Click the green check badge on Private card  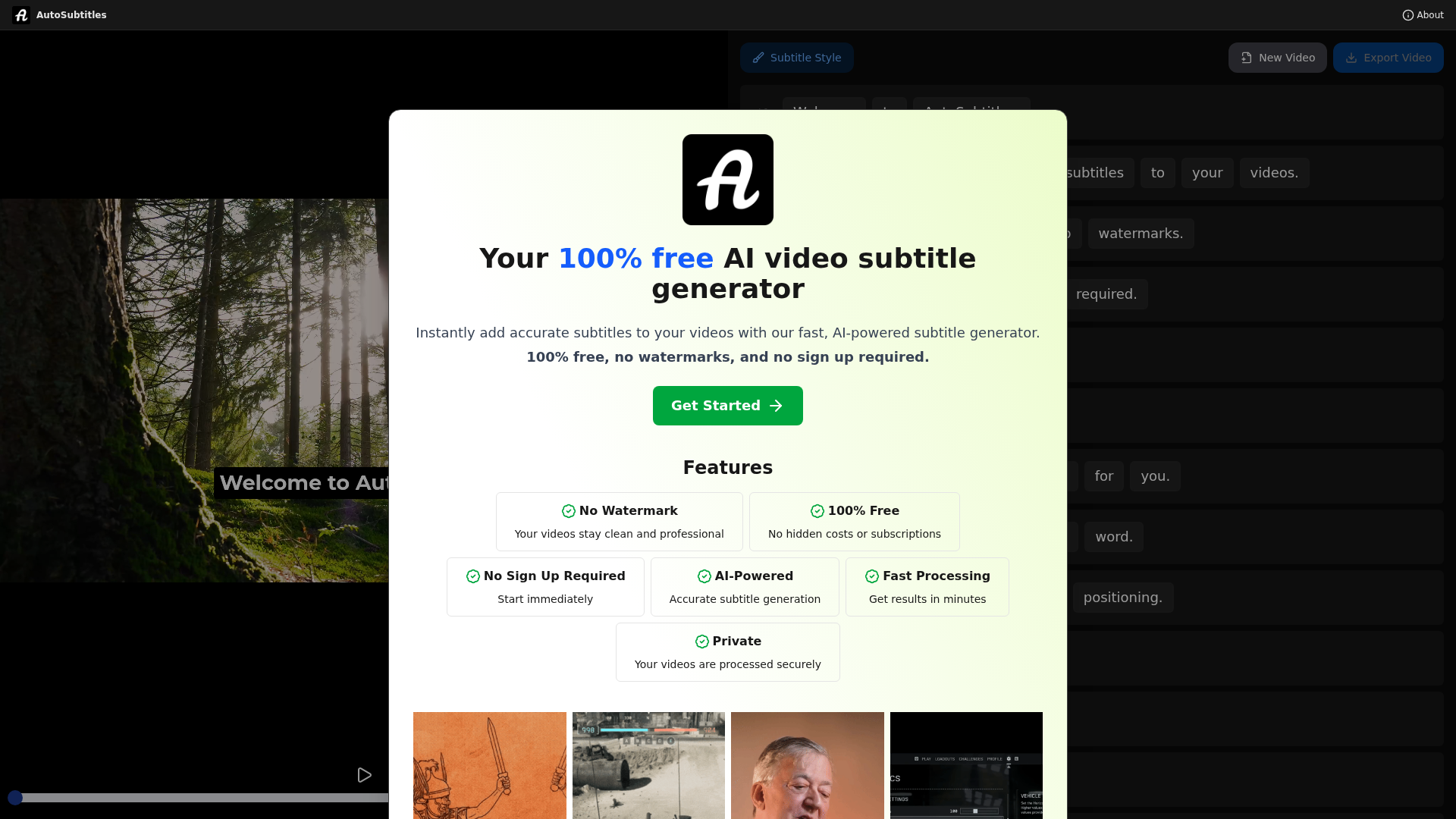click(x=701, y=641)
